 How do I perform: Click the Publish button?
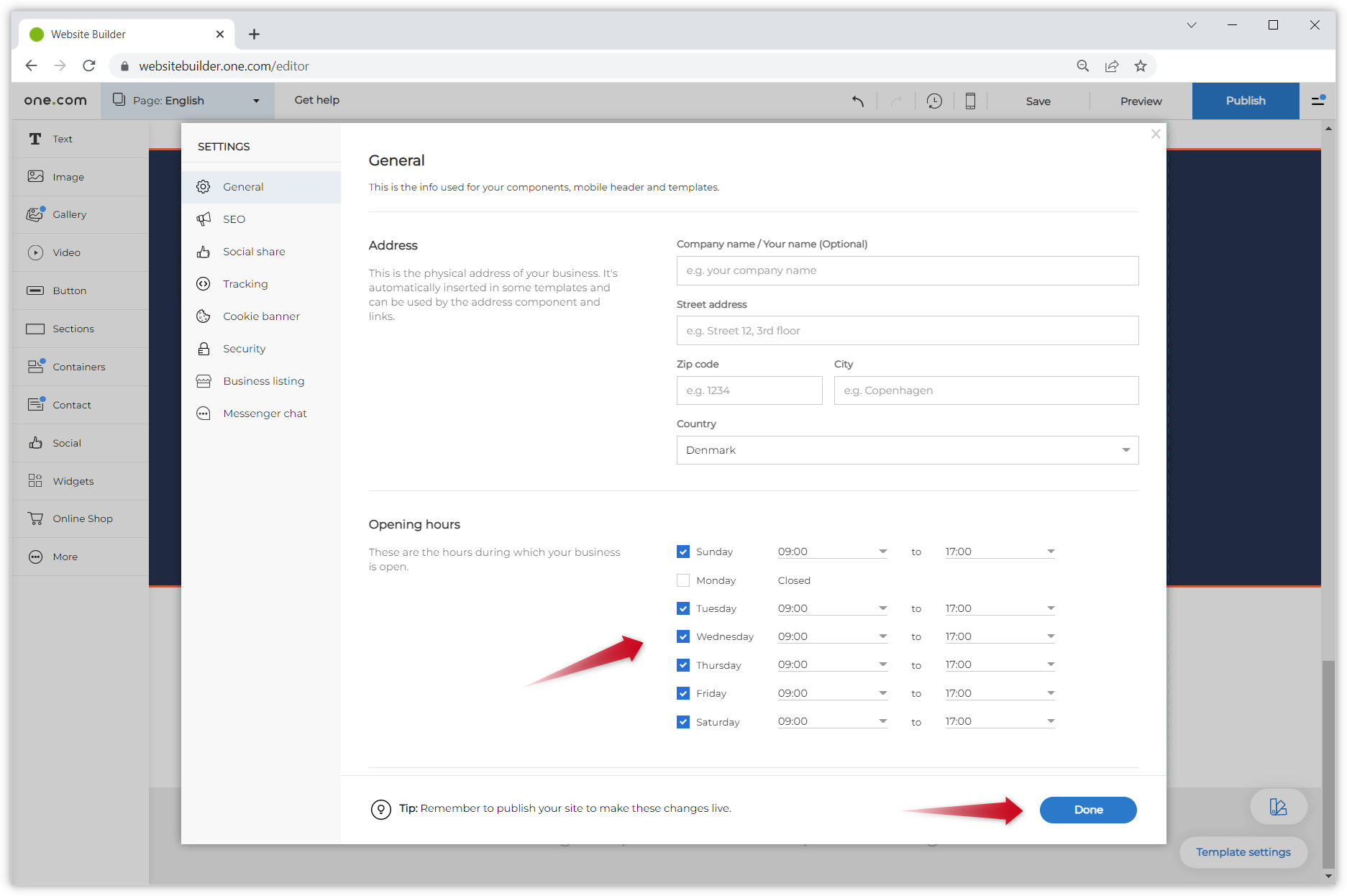click(1245, 101)
